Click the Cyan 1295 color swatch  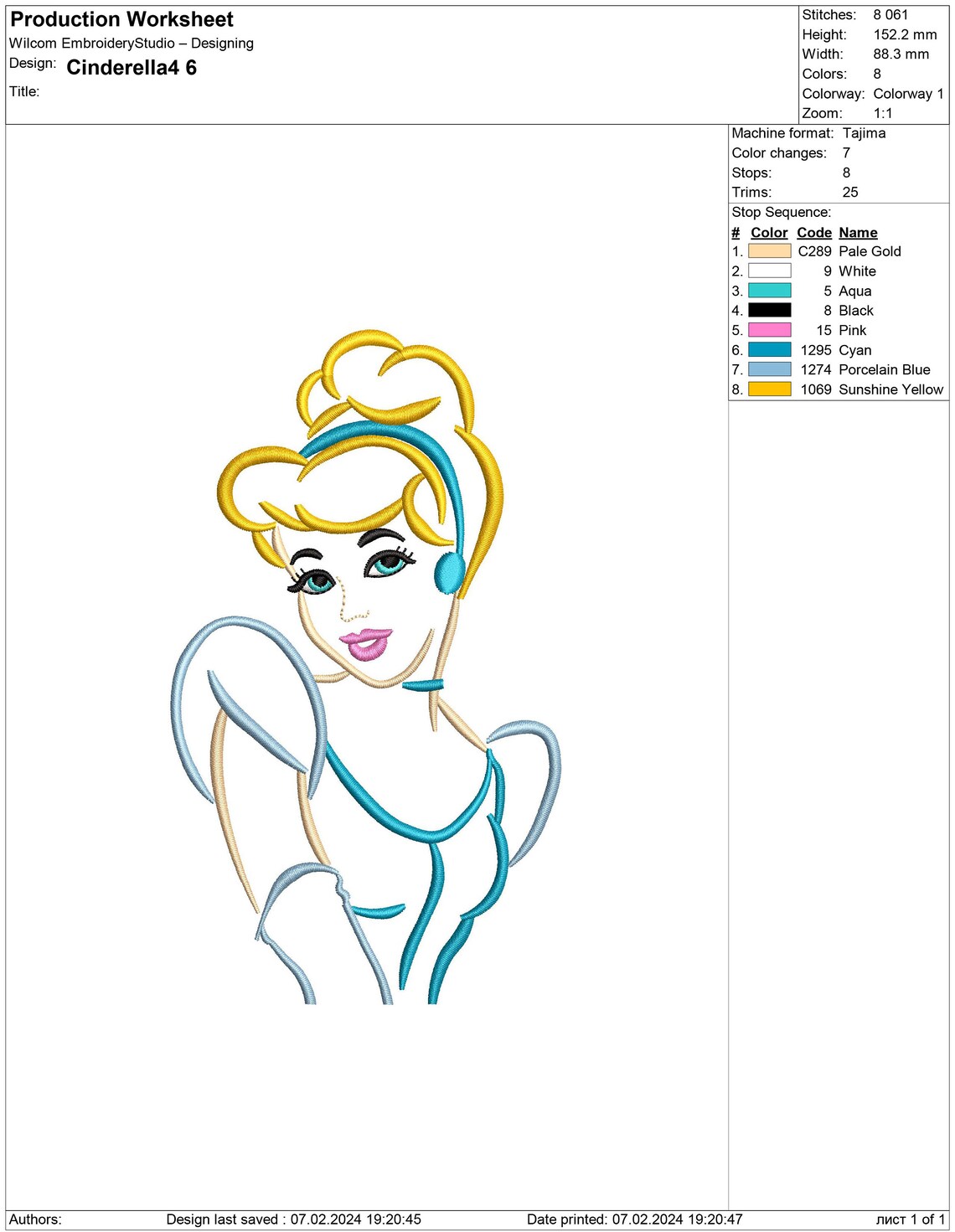click(767, 350)
